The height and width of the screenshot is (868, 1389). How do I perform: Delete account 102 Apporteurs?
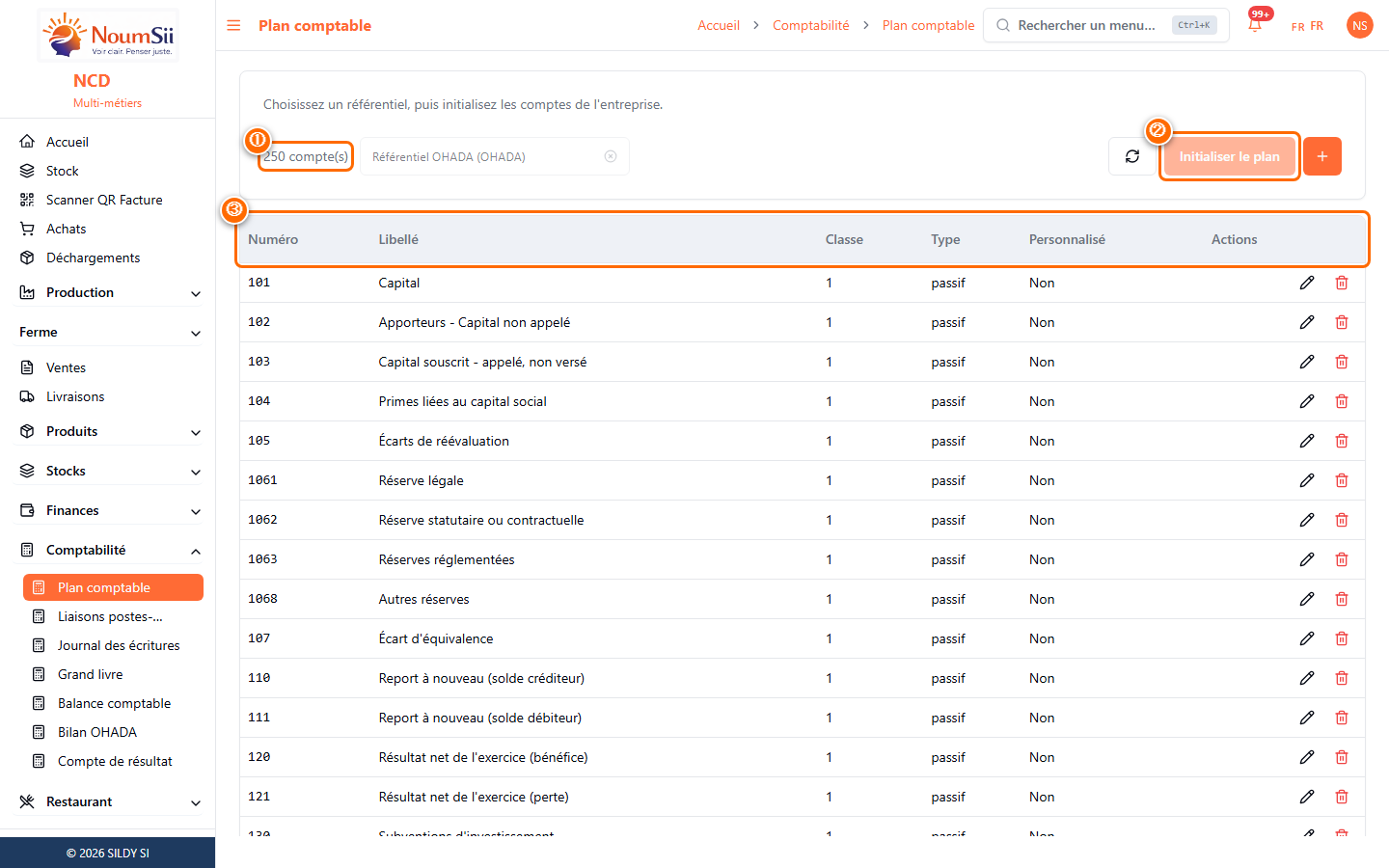click(x=1342, y=322)
